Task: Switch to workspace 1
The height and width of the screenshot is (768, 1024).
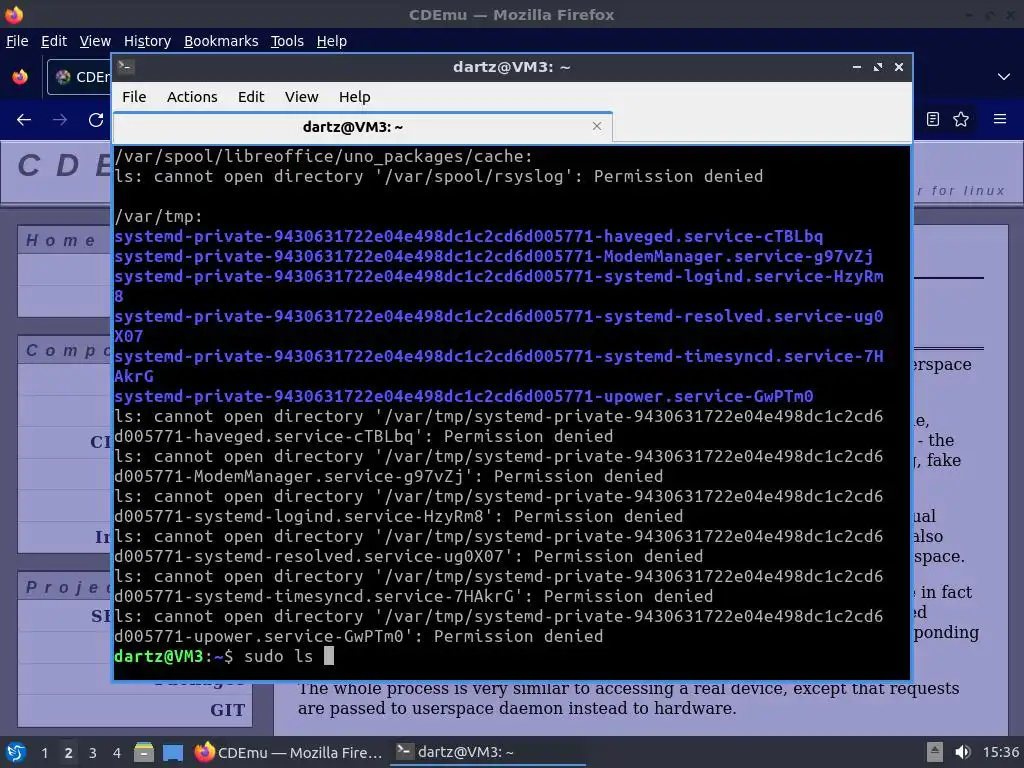Action: (44, 753)
